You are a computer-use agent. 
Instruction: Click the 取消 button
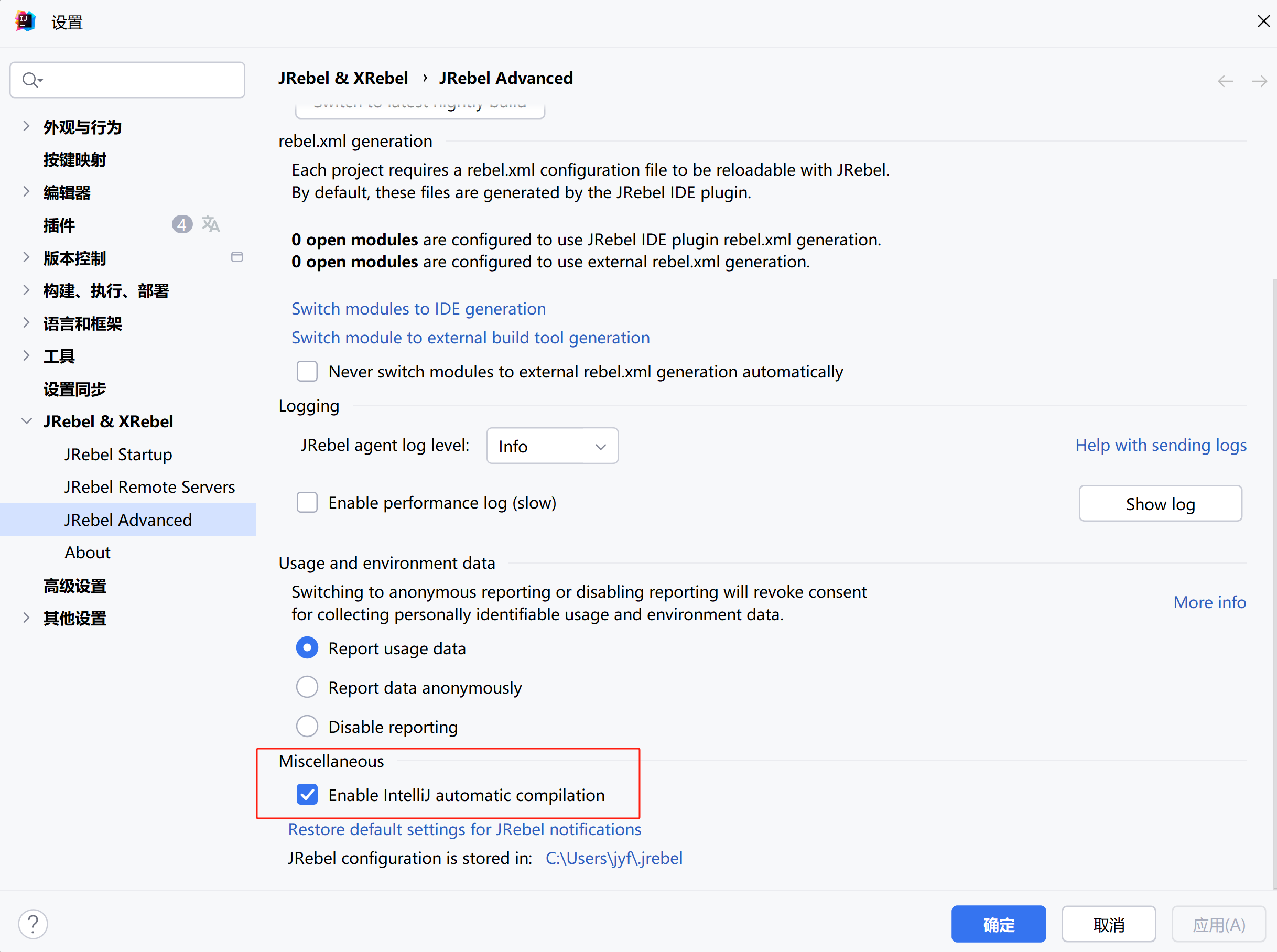[x=1108, y=924]
